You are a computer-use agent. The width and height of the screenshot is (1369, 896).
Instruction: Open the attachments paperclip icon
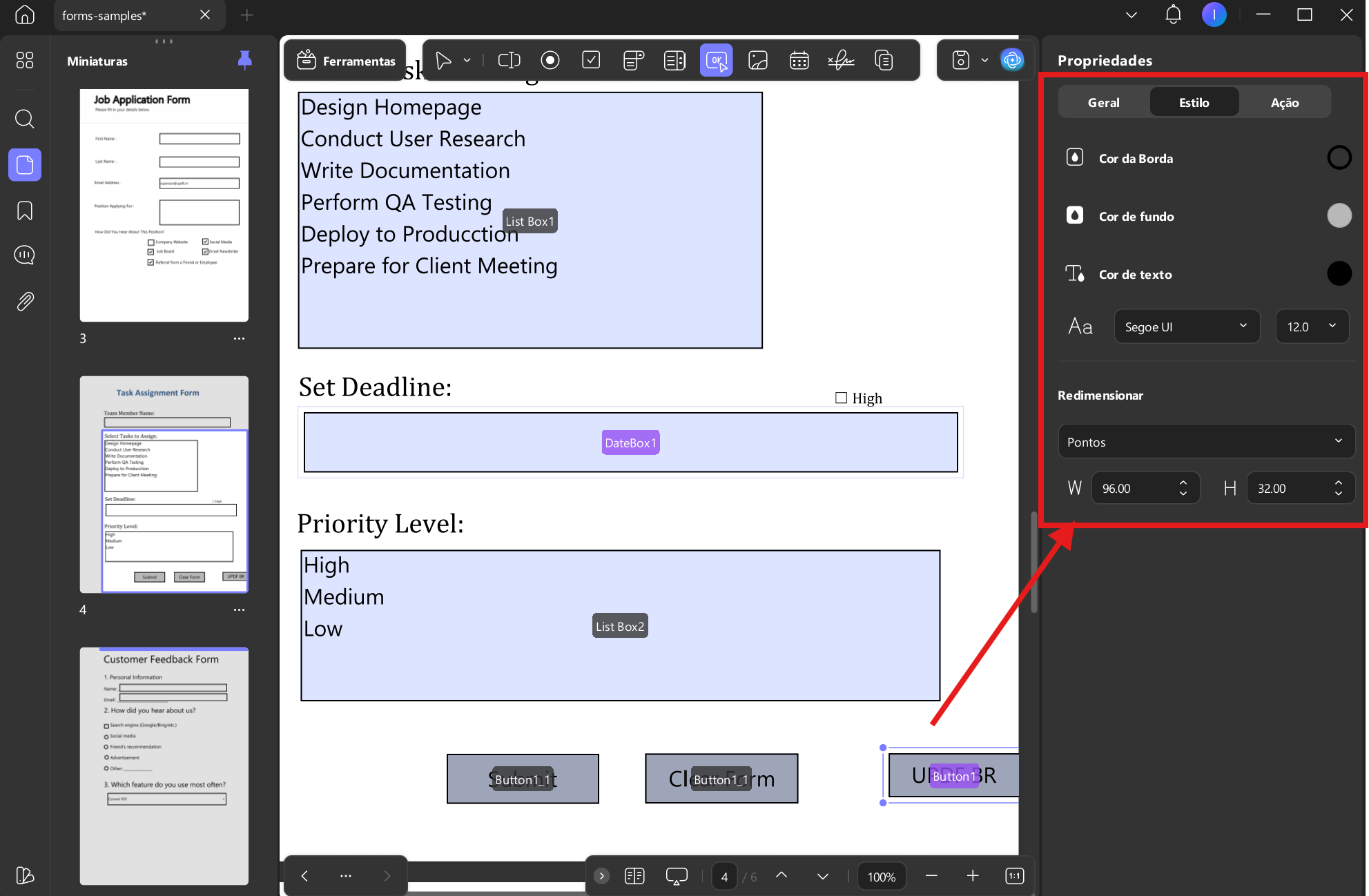coord(25,302)
